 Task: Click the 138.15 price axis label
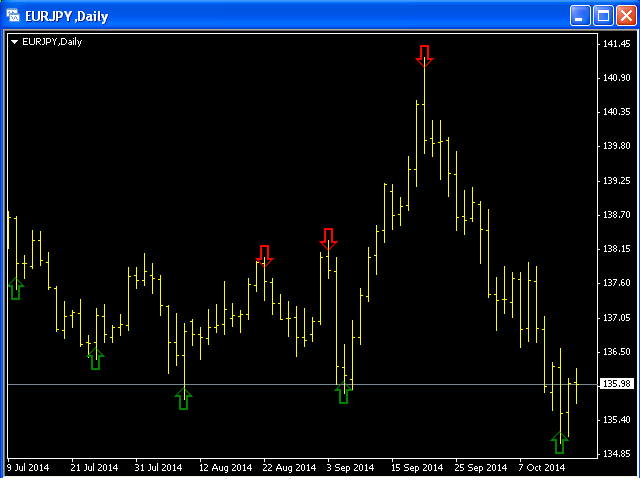pos(616,249)
